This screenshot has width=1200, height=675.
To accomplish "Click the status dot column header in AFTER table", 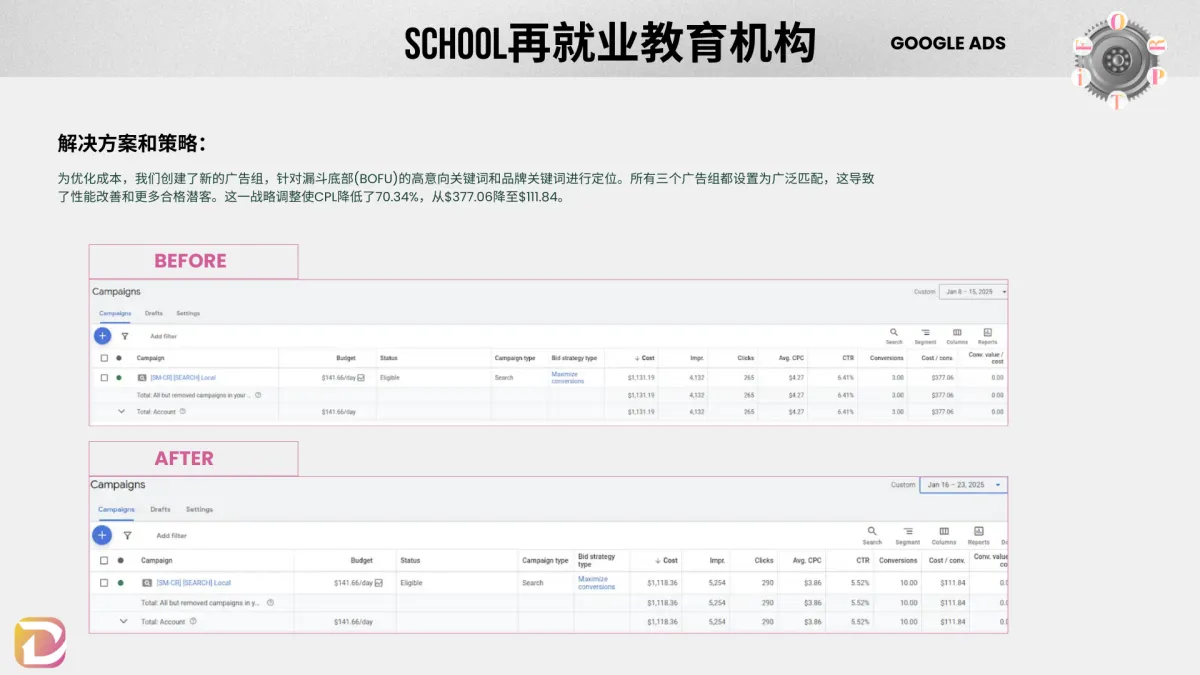I will [x=121, y=561].
